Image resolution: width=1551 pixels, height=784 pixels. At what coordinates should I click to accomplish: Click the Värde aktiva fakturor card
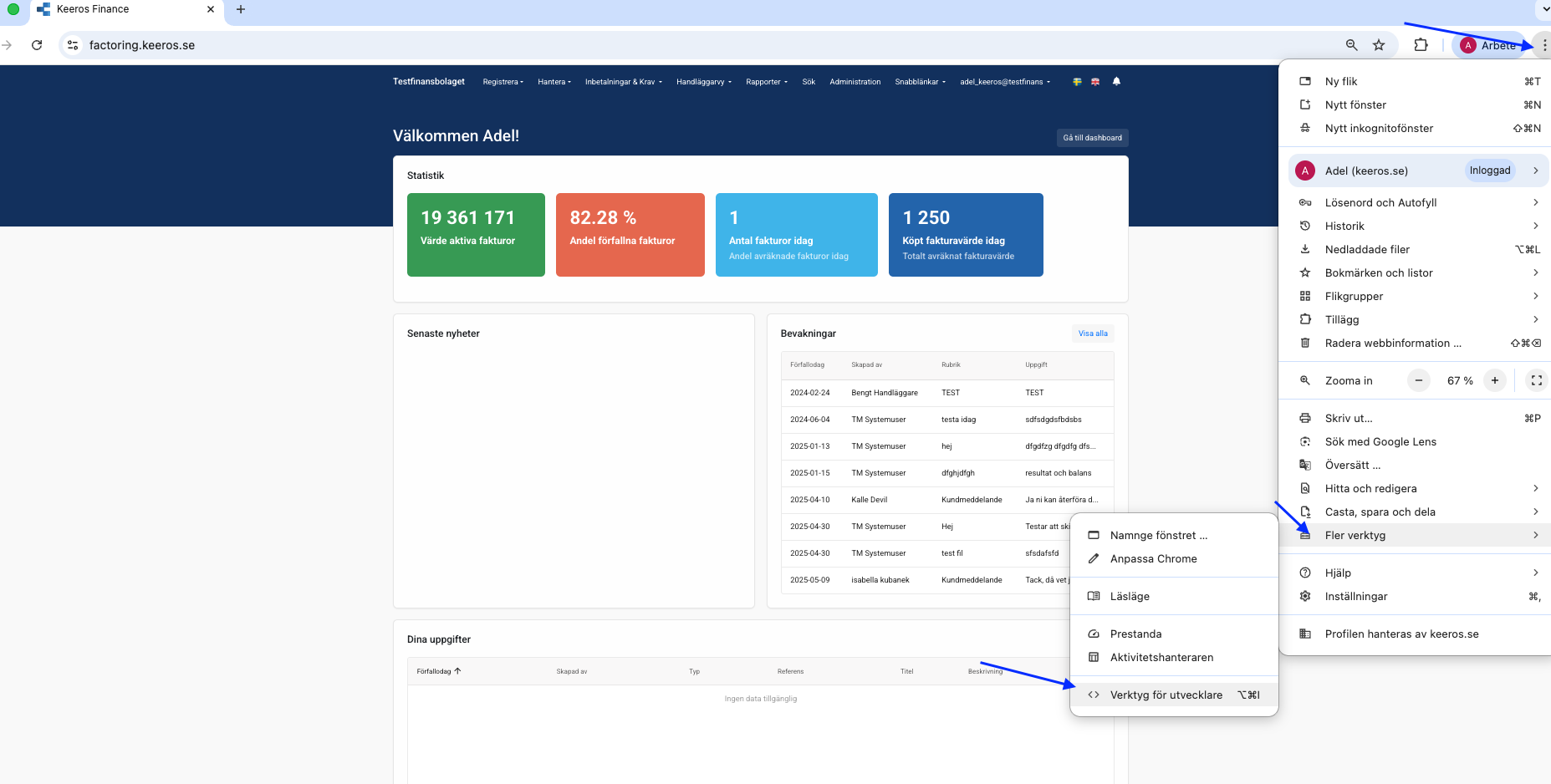point(476,235)
